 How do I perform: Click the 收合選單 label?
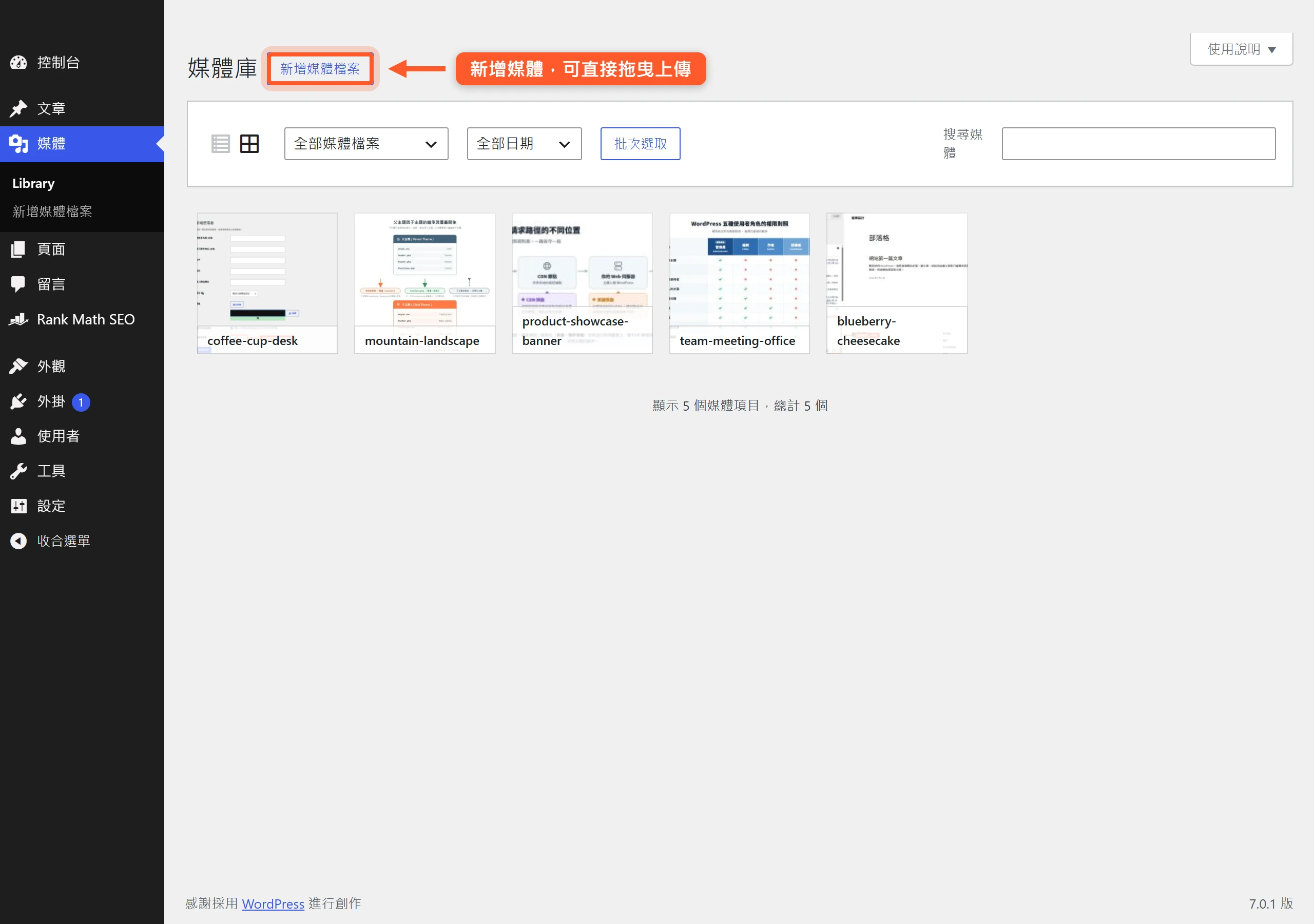tap(64, 541)
